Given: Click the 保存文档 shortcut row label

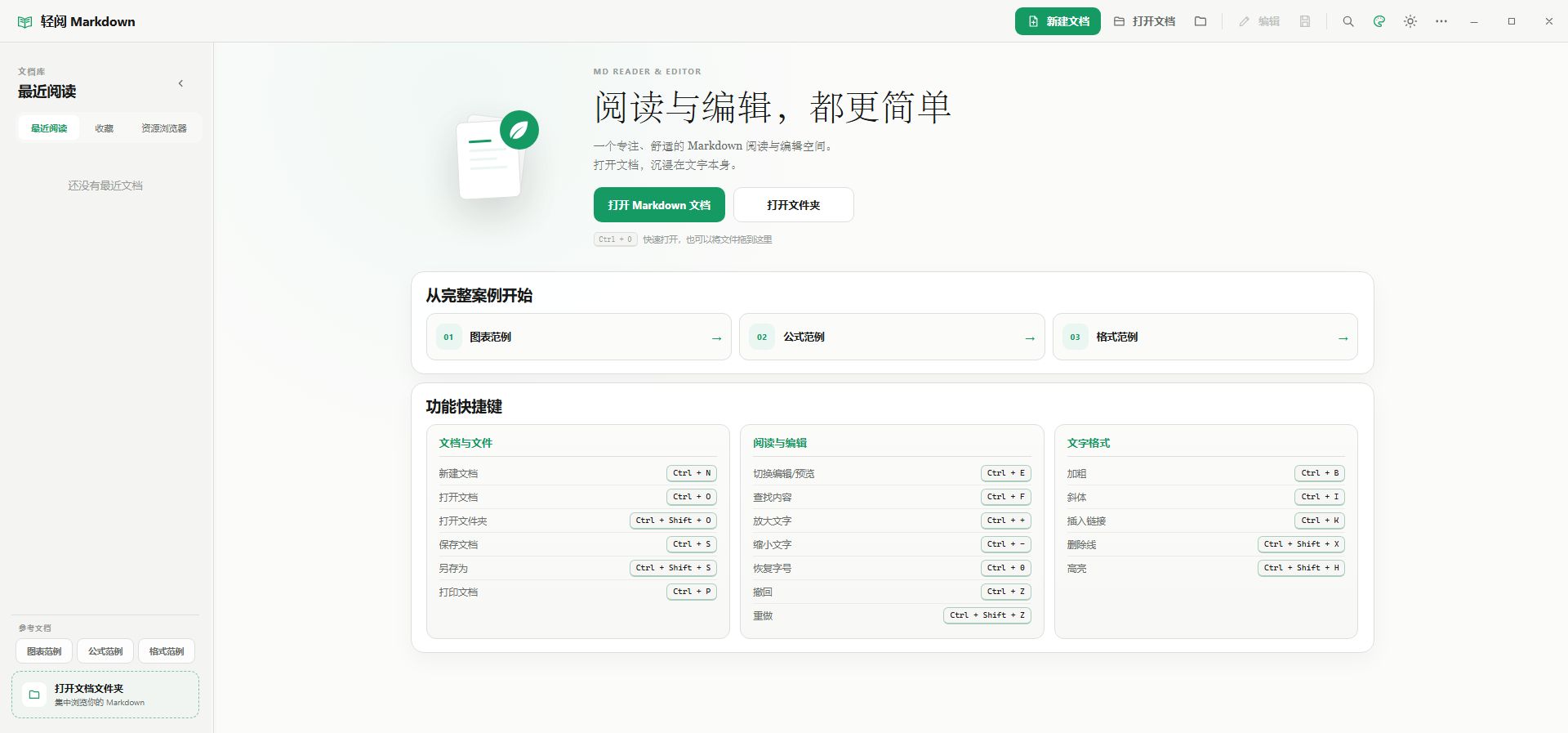Looking at the screenshot, I should [458, 544].
